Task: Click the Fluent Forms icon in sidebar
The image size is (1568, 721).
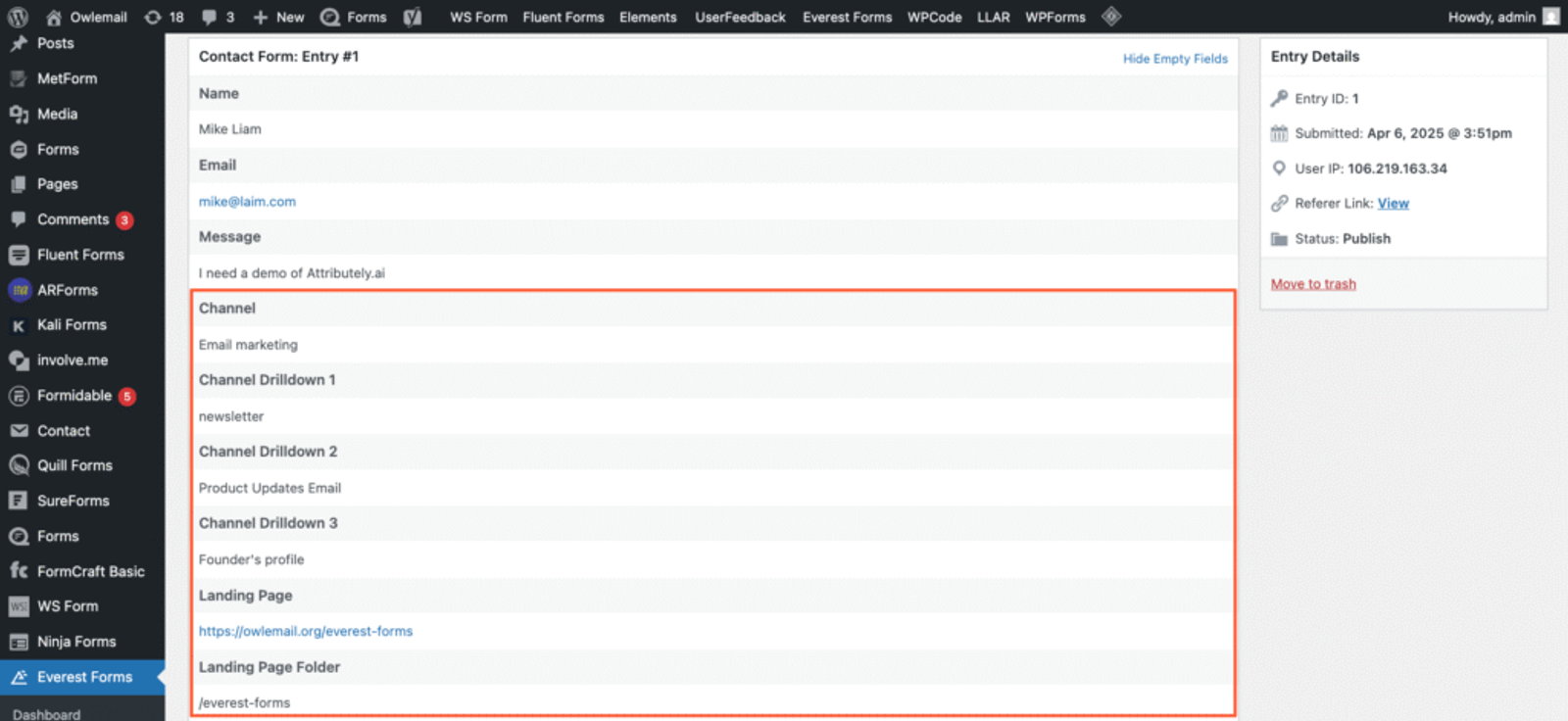Action: point(19,255)
